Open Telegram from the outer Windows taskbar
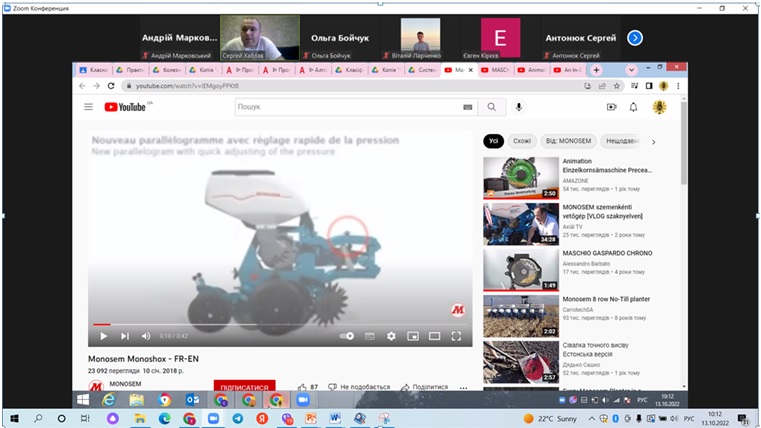This screenshot has height=428, width=761. (x=238, y=418)
